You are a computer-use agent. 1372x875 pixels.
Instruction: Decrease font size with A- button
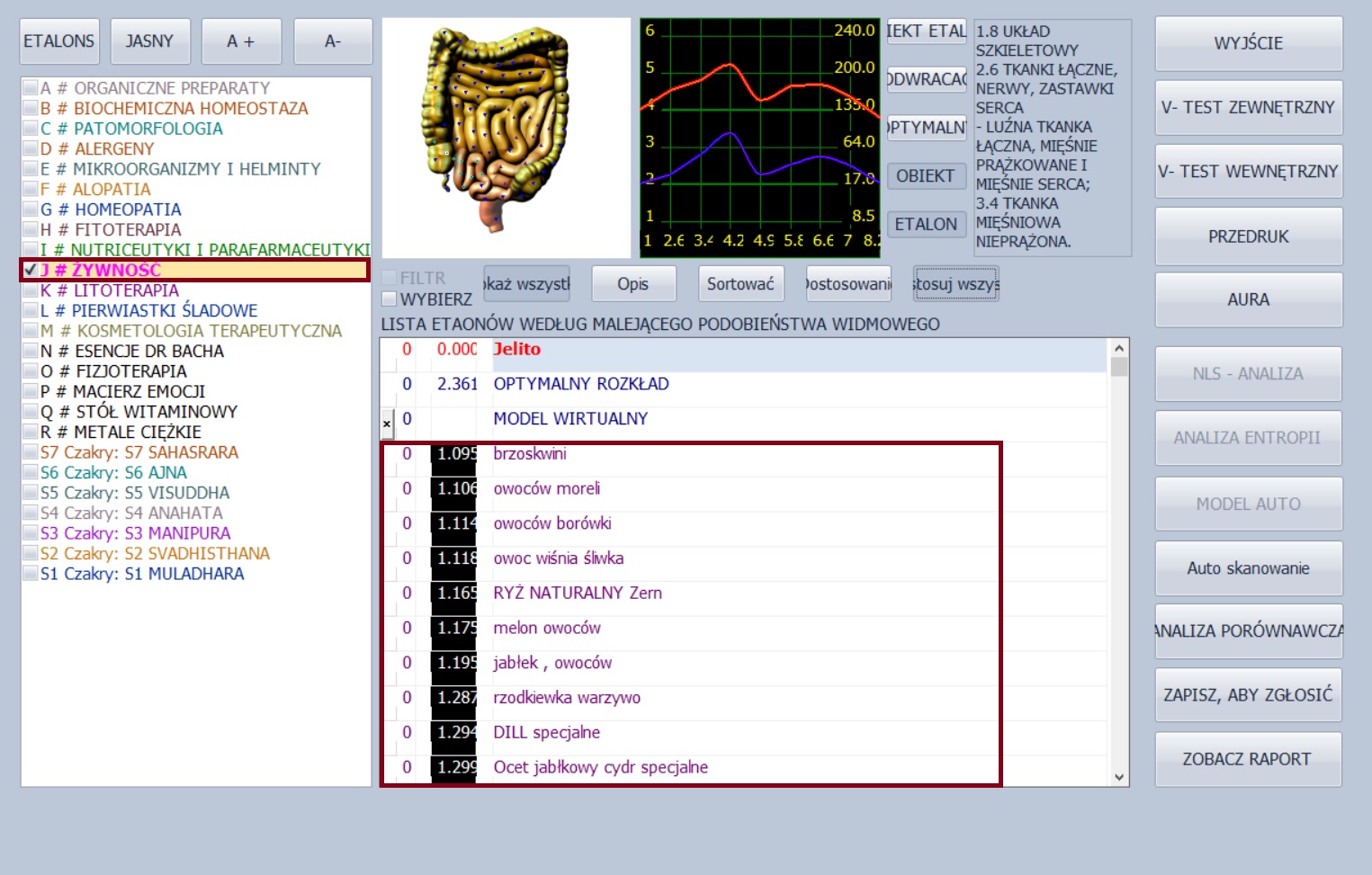coord(333,41)
